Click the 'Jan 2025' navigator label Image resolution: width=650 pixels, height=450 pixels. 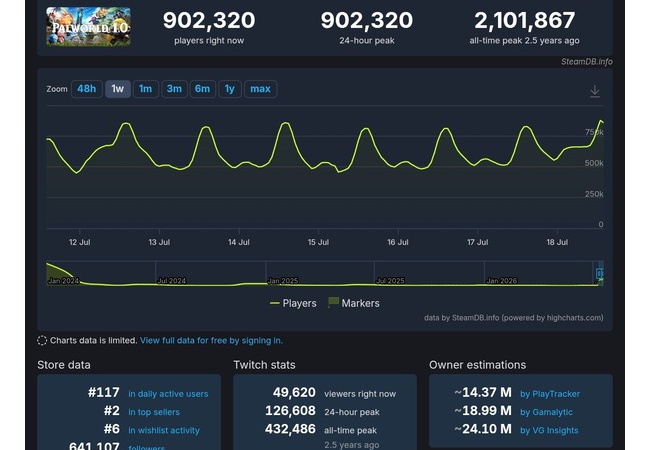tap(283, 281)
